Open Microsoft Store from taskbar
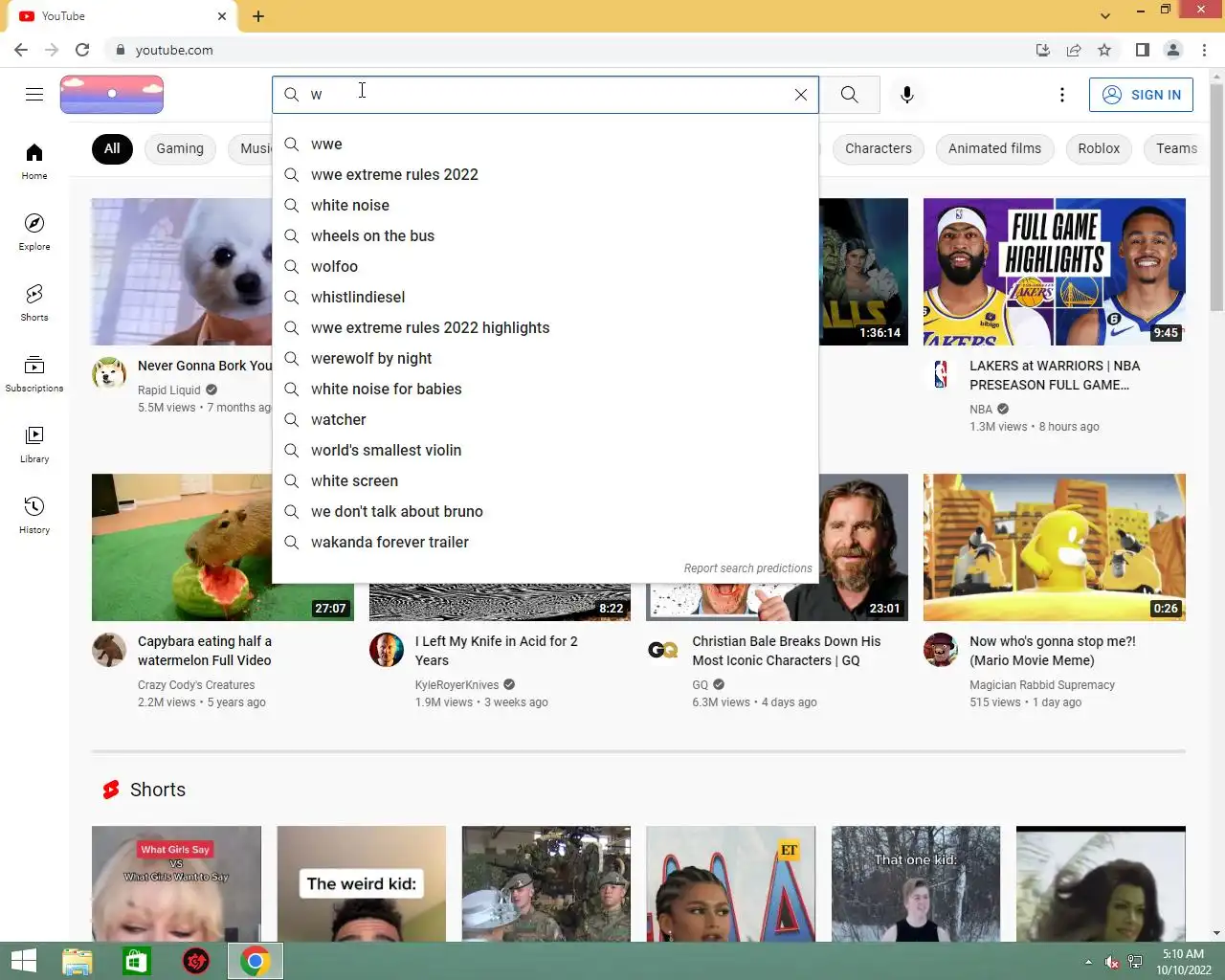Screen dimensions: 1225x980 pos(137,961)
